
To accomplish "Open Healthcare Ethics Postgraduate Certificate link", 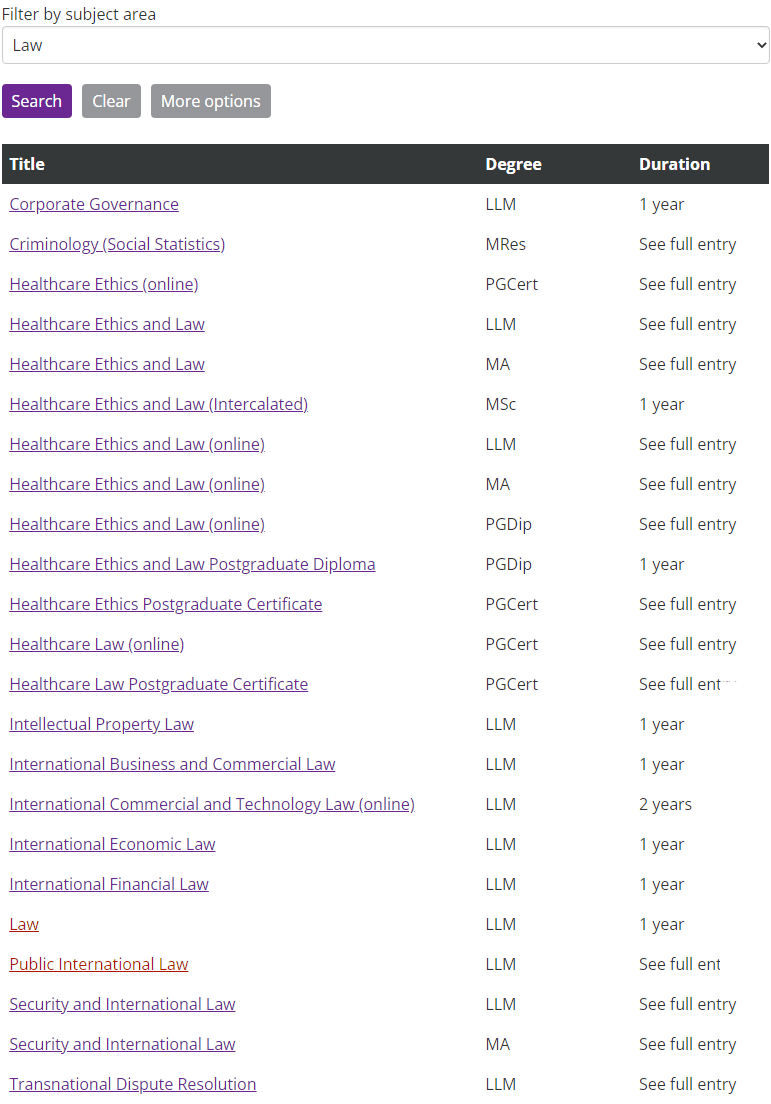I will pyautogui.click(x=166, y=604).
